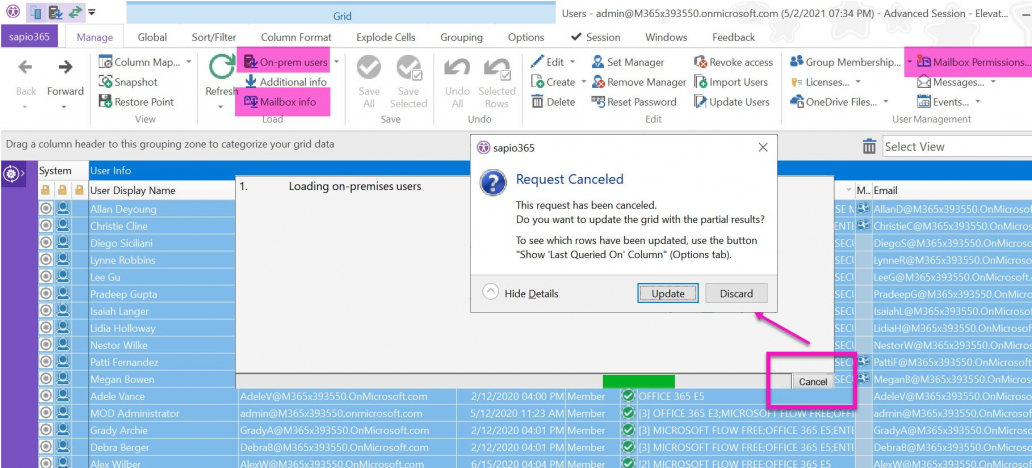The height and width of the screenshot is (468, 1032).
Task: Open the Feedback tab
Action: click(x=733, y=38)
